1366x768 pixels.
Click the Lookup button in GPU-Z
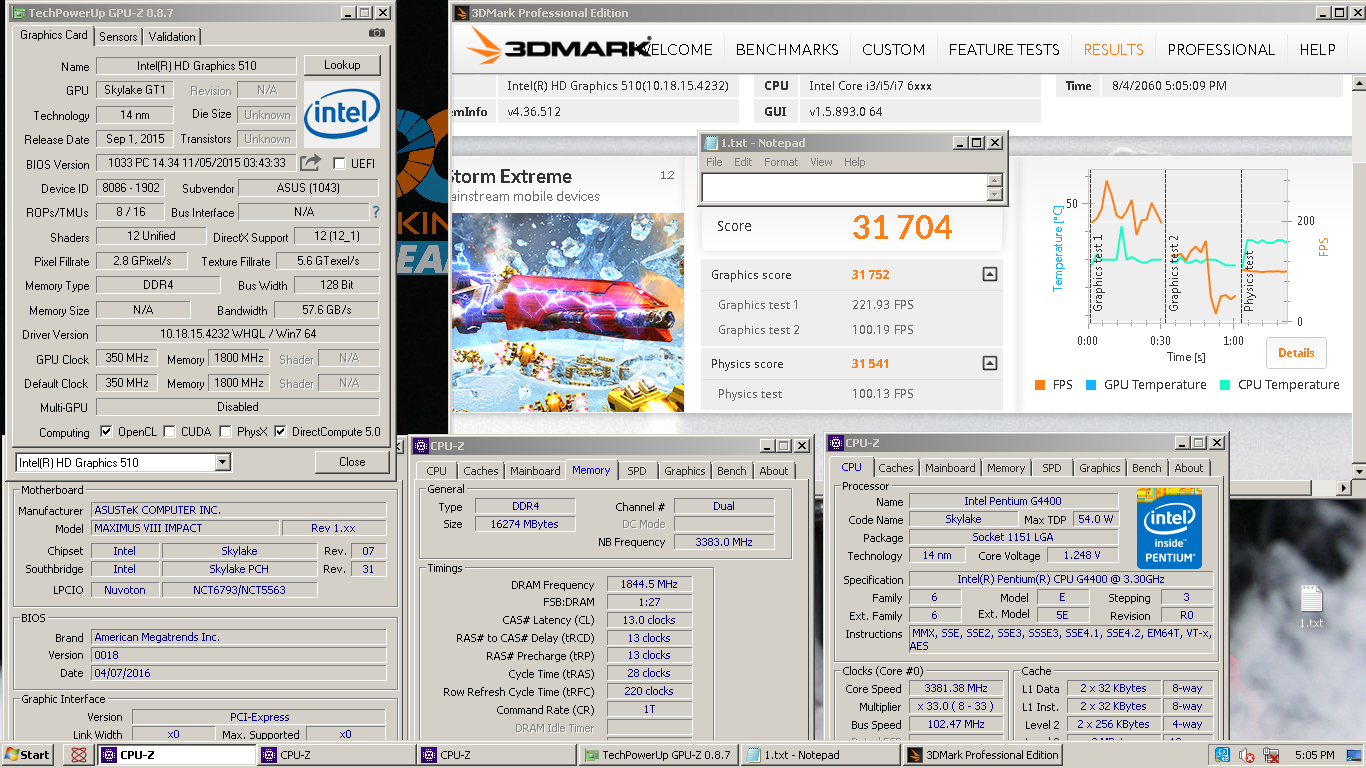click(342, 65)
